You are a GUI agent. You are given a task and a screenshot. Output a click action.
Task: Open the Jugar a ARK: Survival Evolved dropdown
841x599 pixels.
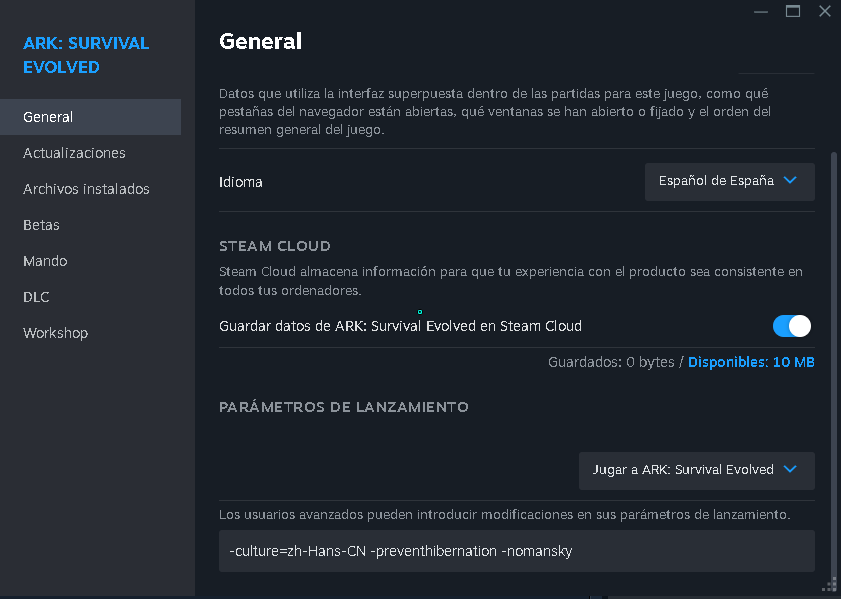tap(696, 470)
